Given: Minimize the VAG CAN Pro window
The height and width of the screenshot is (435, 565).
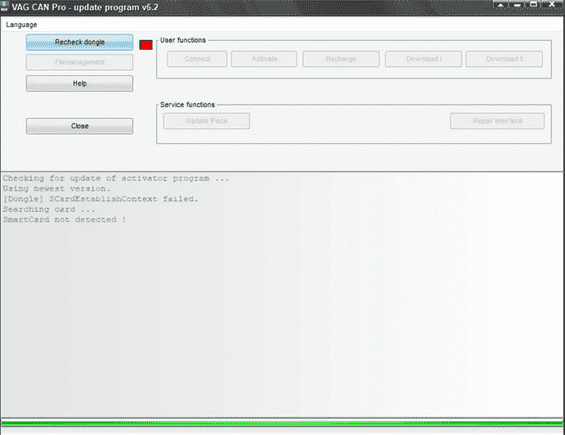Looking at the screenshot, I should [x=517, y=5].
